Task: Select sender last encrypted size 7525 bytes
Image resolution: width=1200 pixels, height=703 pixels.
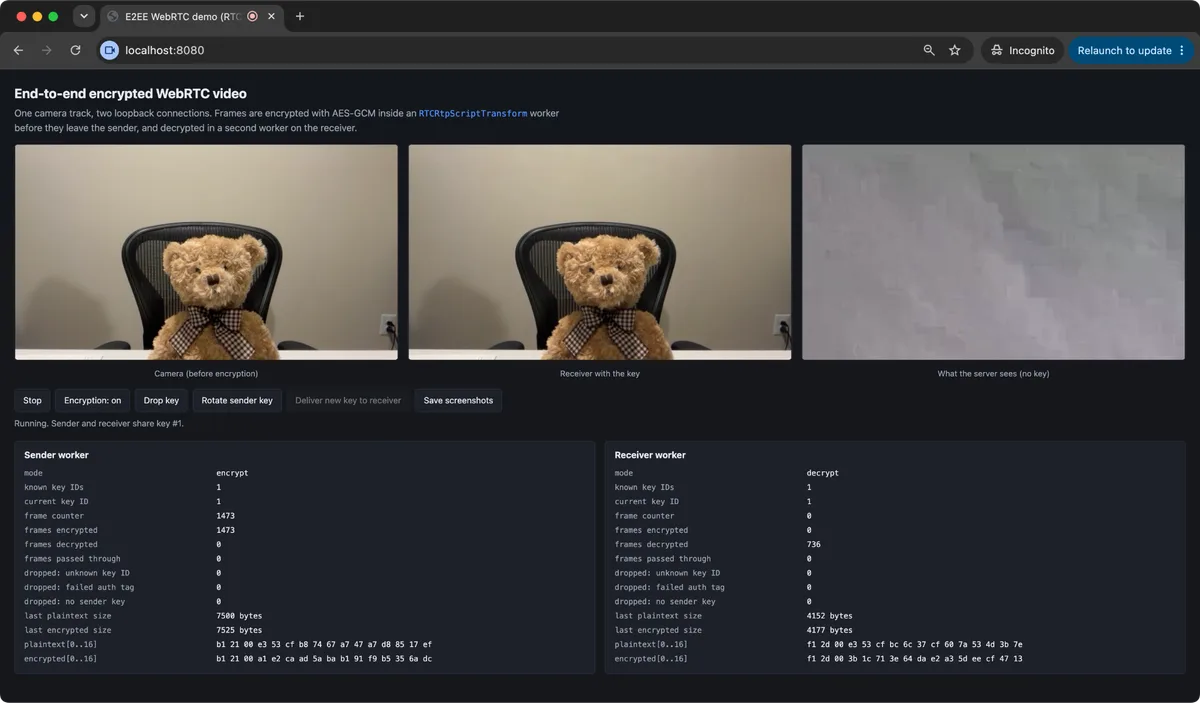Action: (x=239, y=630)
